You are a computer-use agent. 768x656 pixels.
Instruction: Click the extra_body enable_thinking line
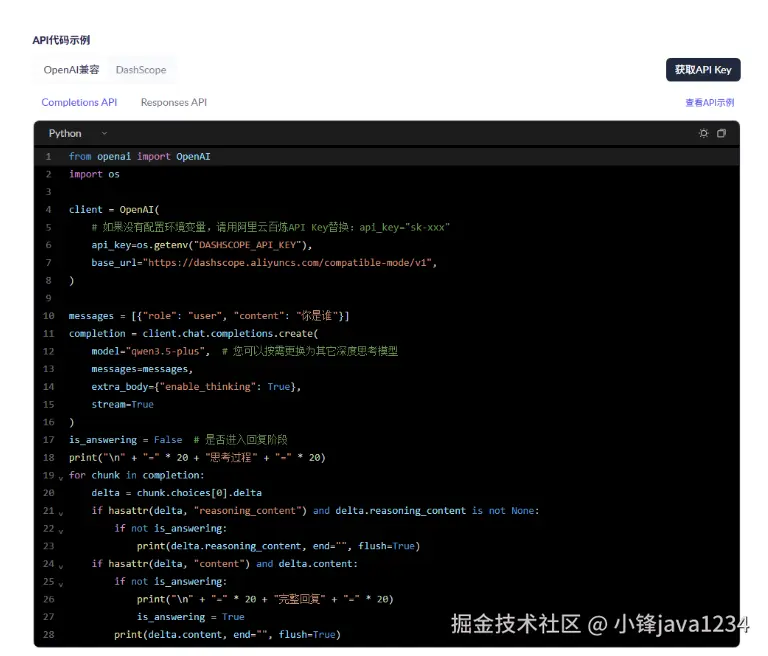196,386
